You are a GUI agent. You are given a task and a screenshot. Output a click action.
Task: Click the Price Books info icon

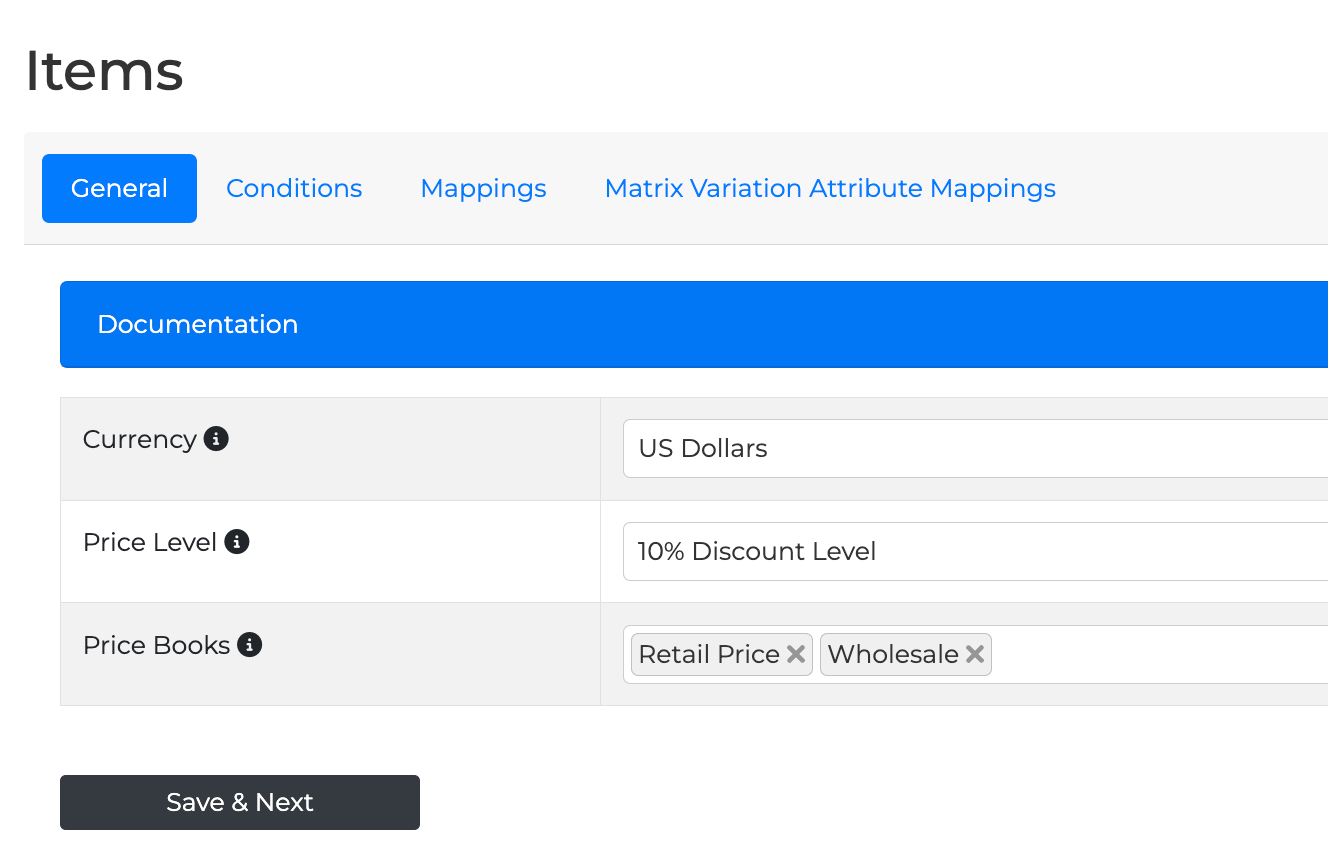250,645
